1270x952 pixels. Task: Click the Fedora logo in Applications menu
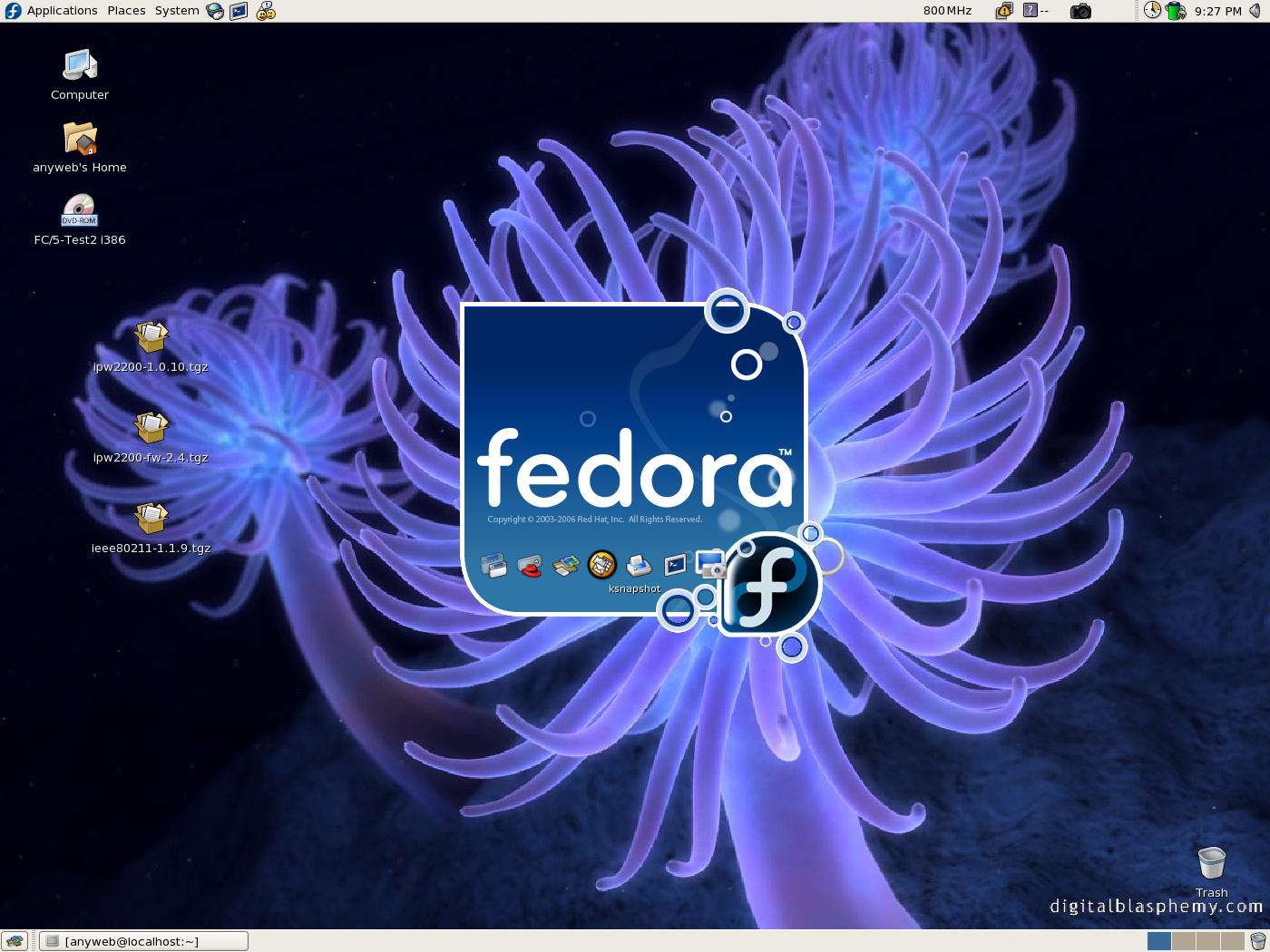coord(13,11)
